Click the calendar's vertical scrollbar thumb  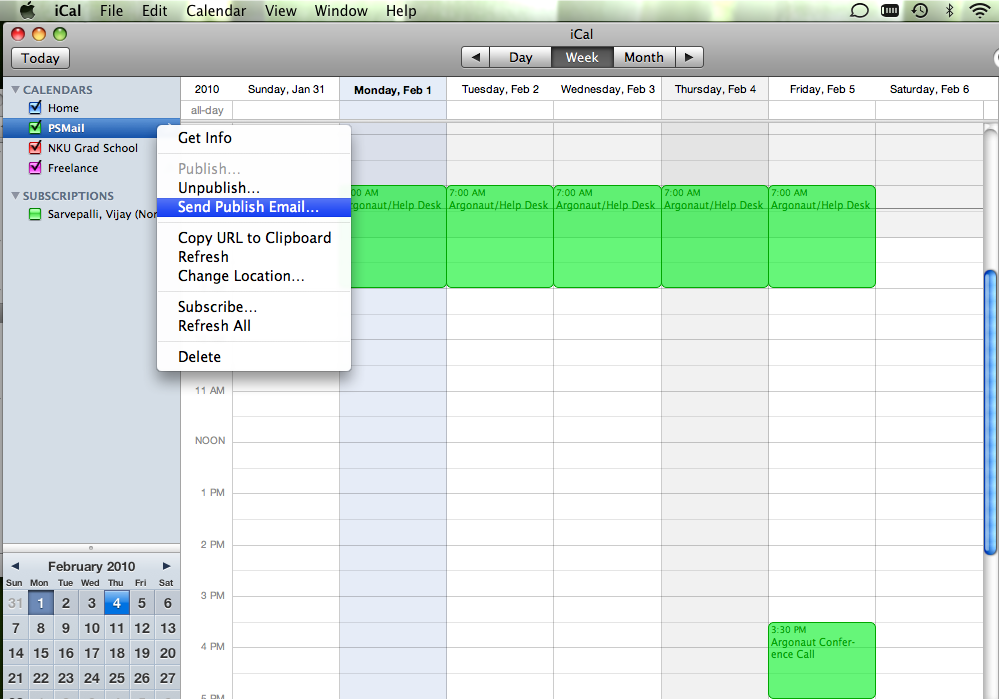990,413
